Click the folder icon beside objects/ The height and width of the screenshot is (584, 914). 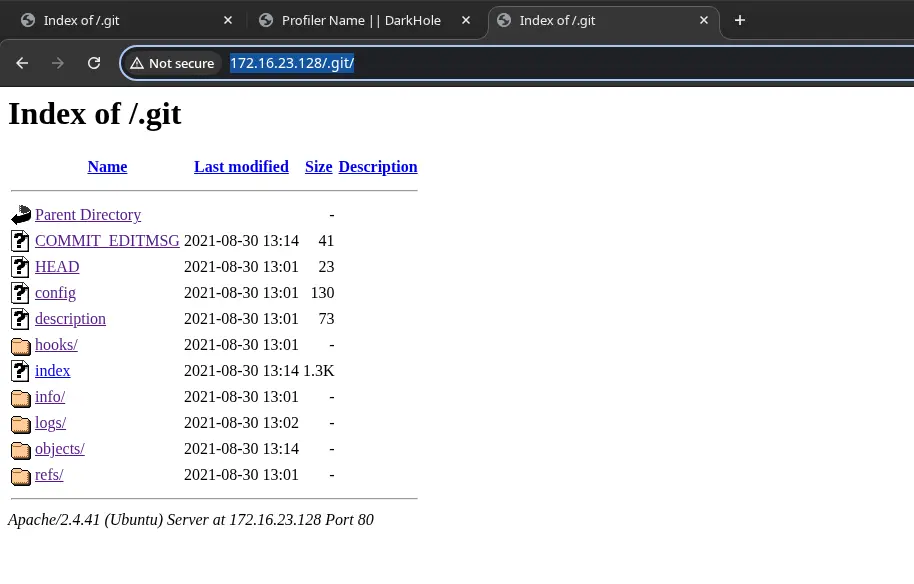pyautogui.click(x=21, y=449)
